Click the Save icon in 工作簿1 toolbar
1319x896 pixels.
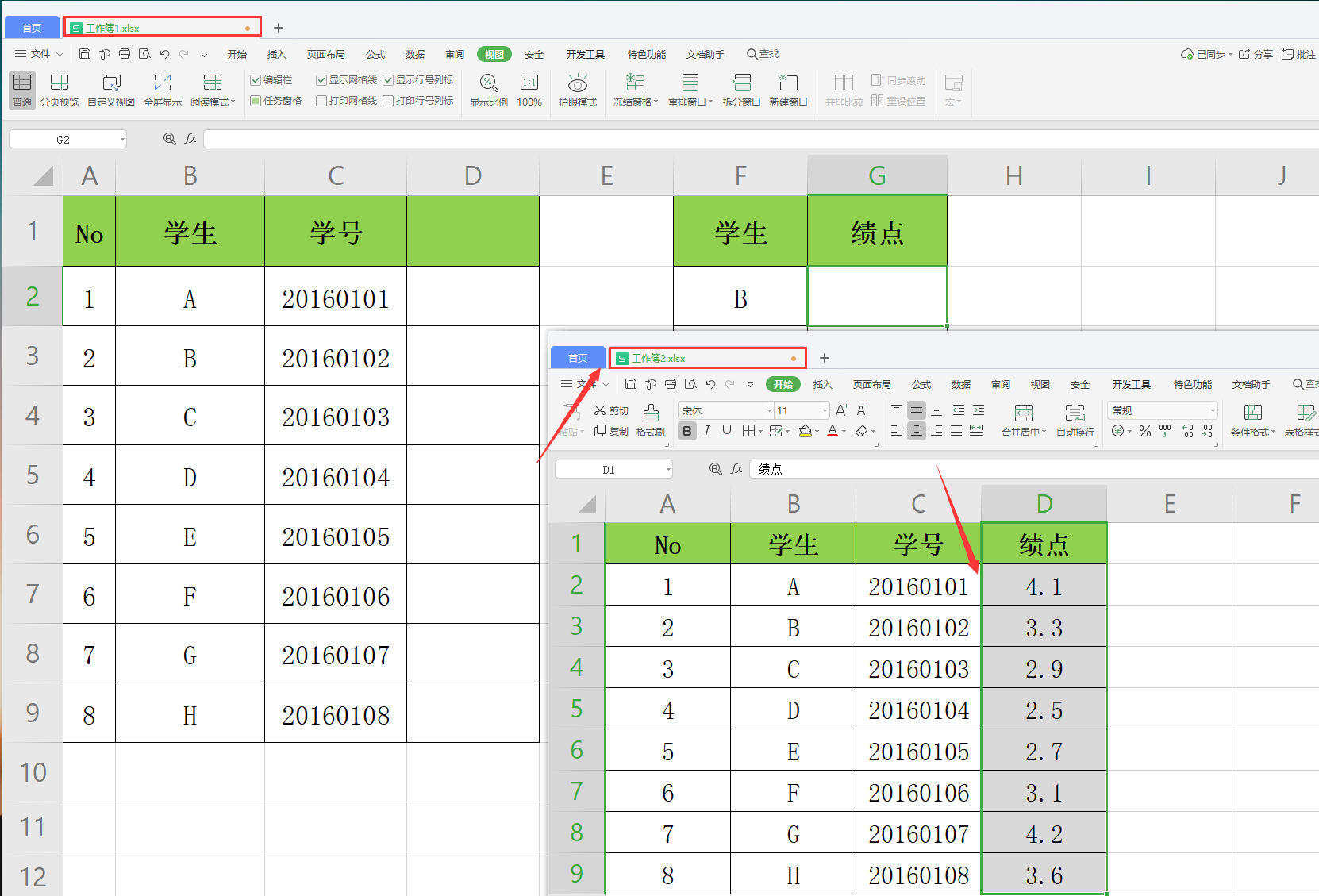click(85, 54)
